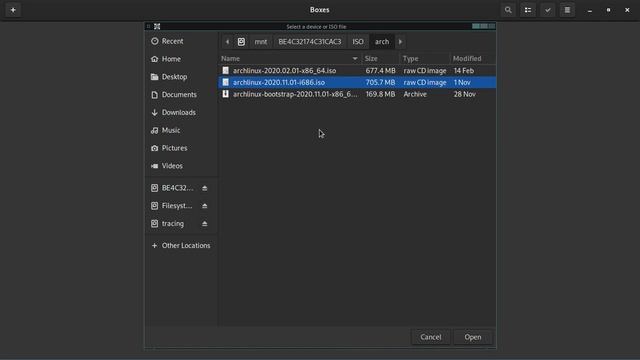This screenshot has width=640, height=360.
Task: Open the Boxes hamburger menu
Action: pos(567,10)
